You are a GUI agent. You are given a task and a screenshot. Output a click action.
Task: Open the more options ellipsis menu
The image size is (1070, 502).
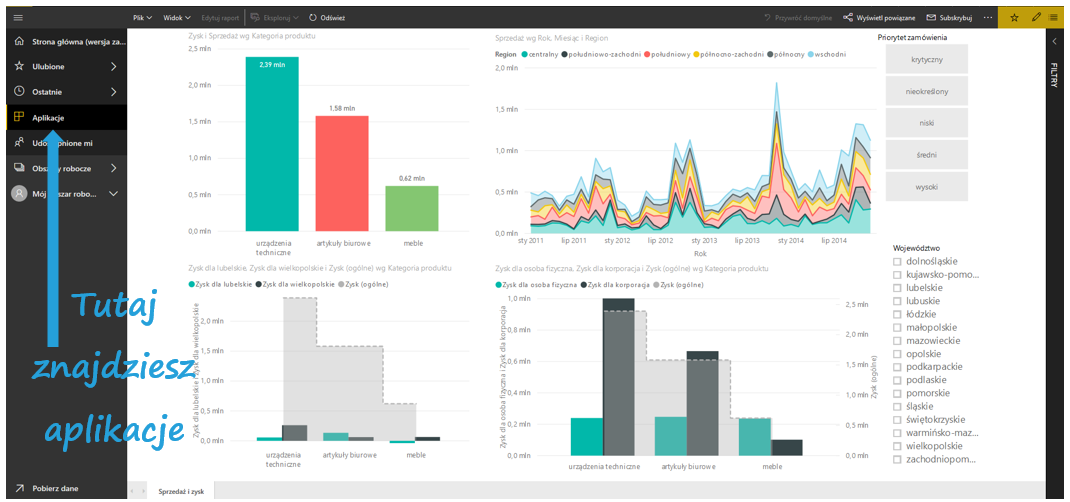(x=988, y=17)
